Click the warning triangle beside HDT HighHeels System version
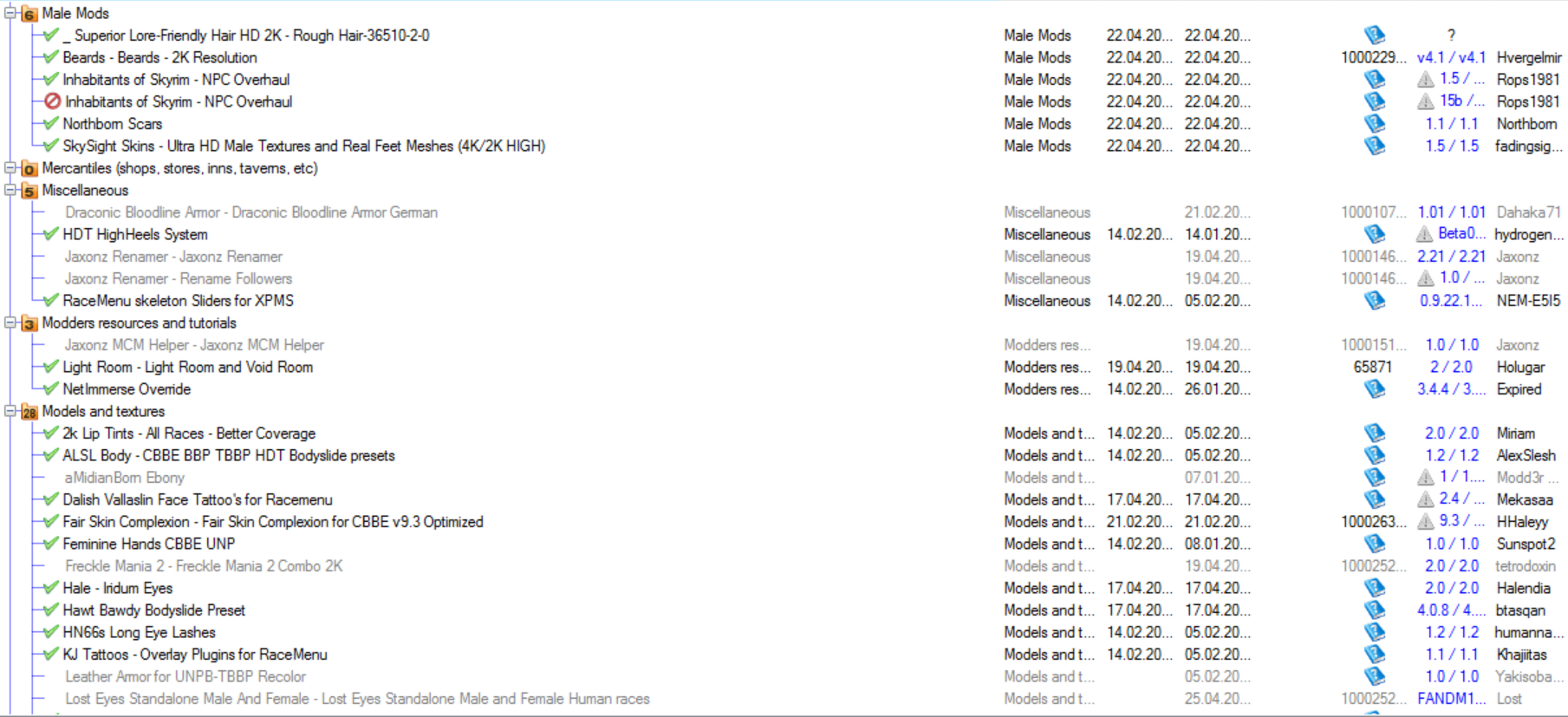This screenshot has width=1568, height=717. tap(1424, 234)
